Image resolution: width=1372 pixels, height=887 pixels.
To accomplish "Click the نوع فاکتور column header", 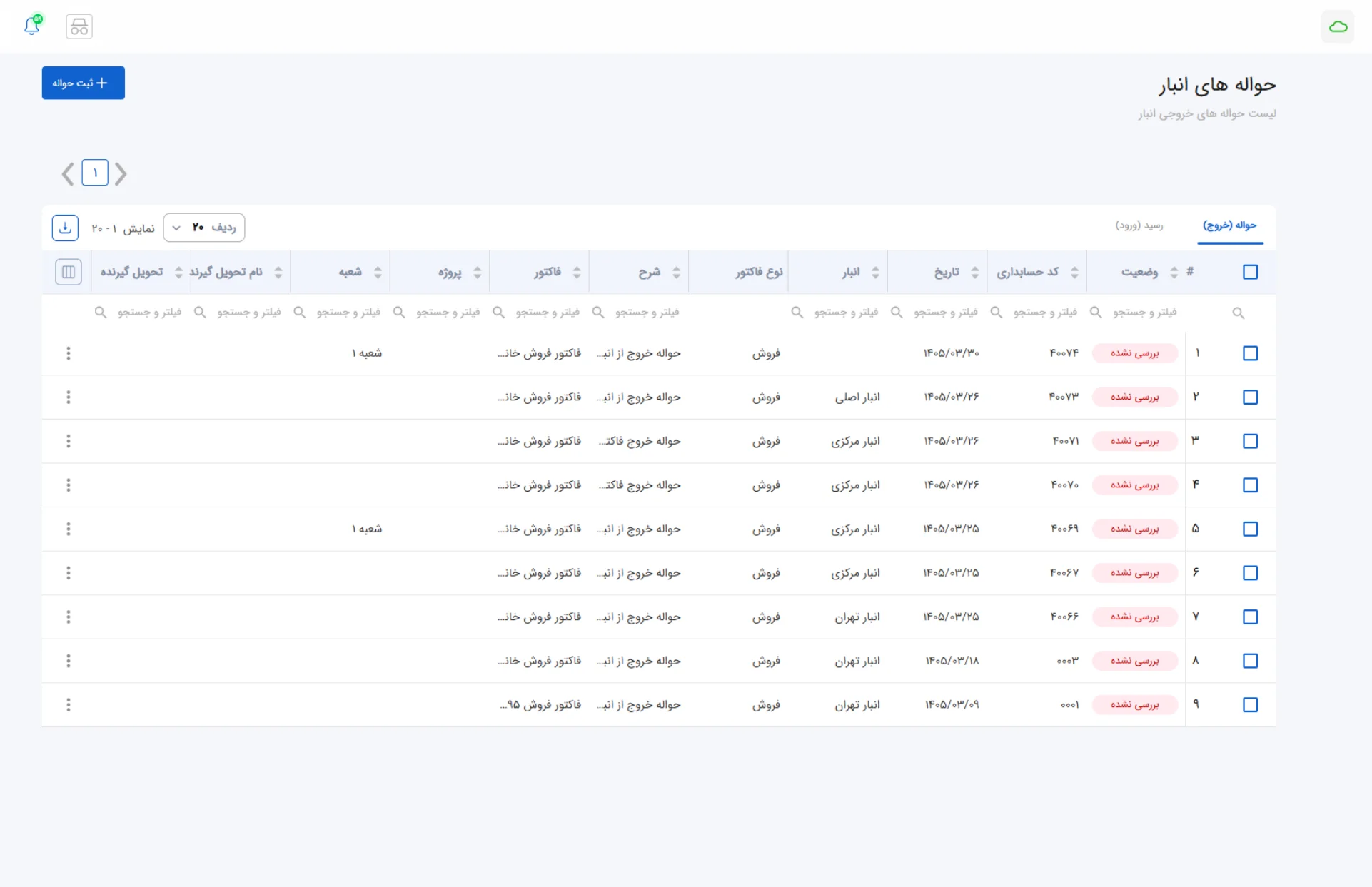I will [759, 272].
